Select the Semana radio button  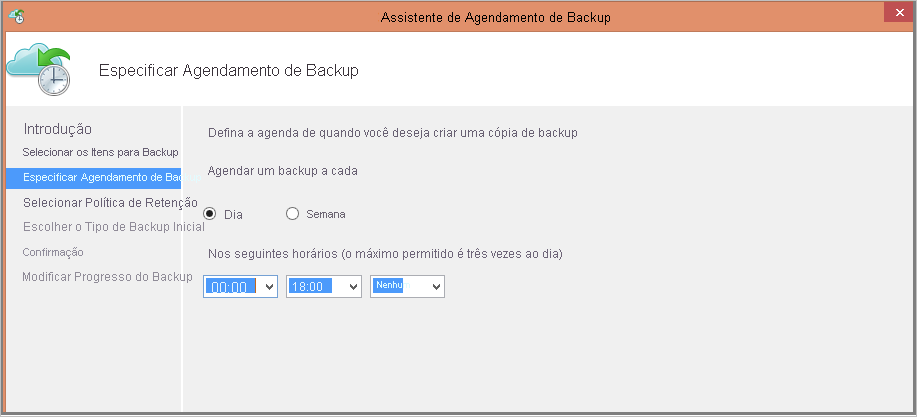coord(292,213)
